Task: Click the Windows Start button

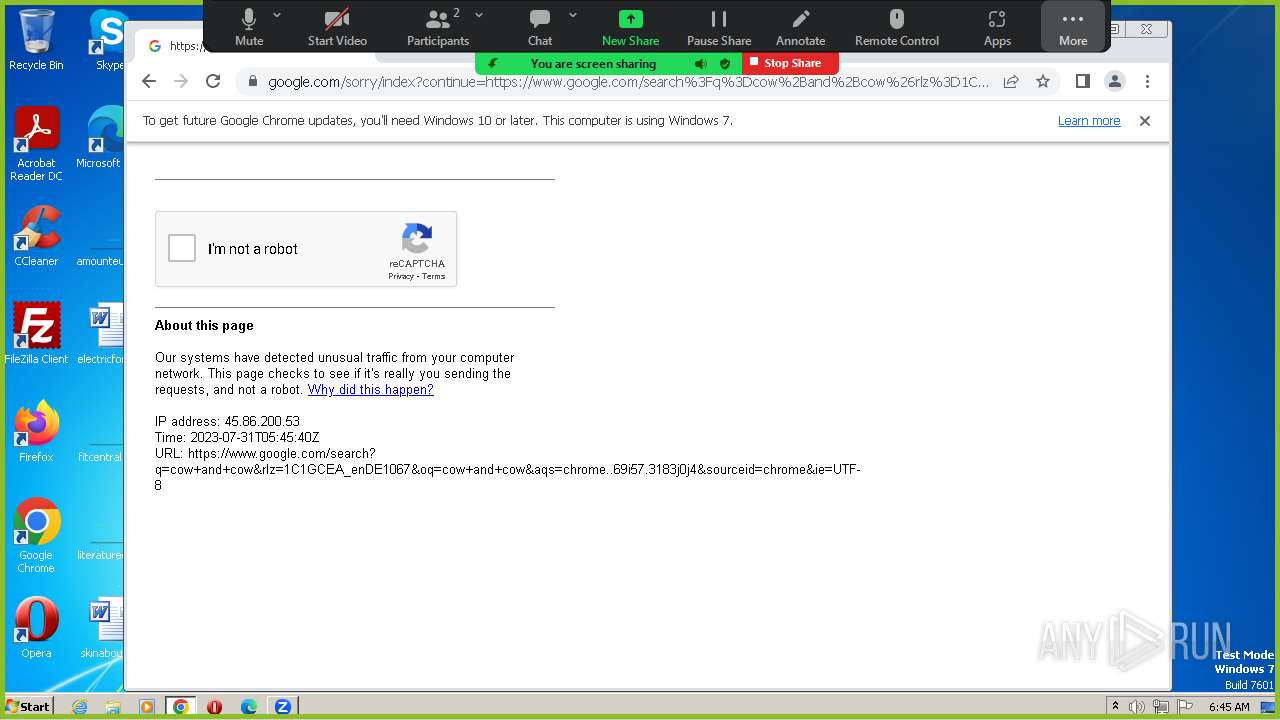Action: [28, 706]
